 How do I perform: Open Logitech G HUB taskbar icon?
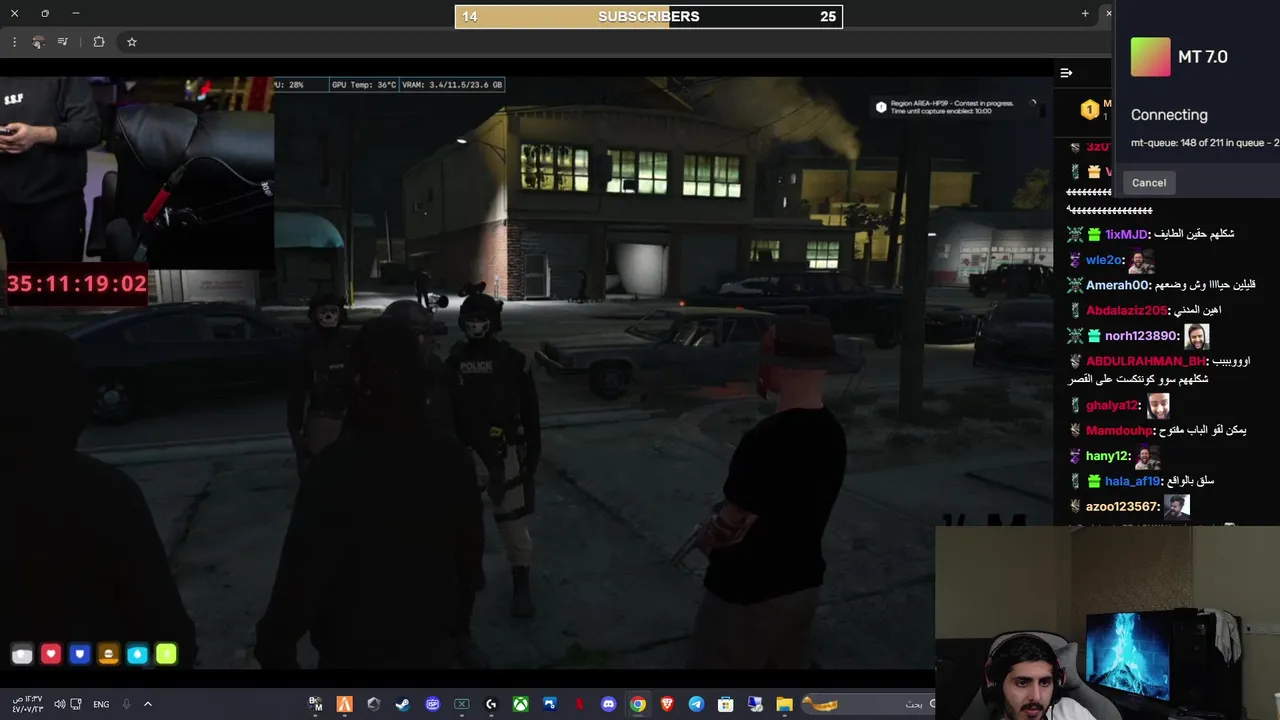click(491, 704)
